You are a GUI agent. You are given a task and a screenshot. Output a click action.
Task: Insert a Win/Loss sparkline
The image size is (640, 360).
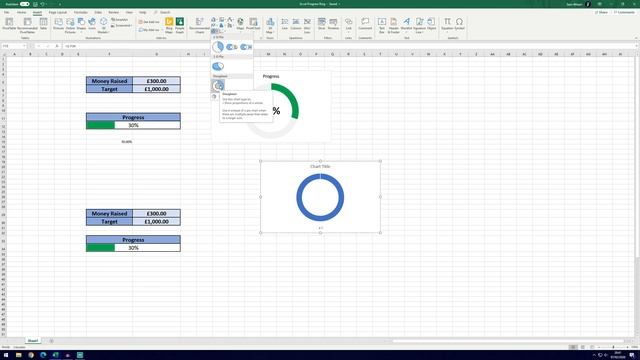(307, 25)
